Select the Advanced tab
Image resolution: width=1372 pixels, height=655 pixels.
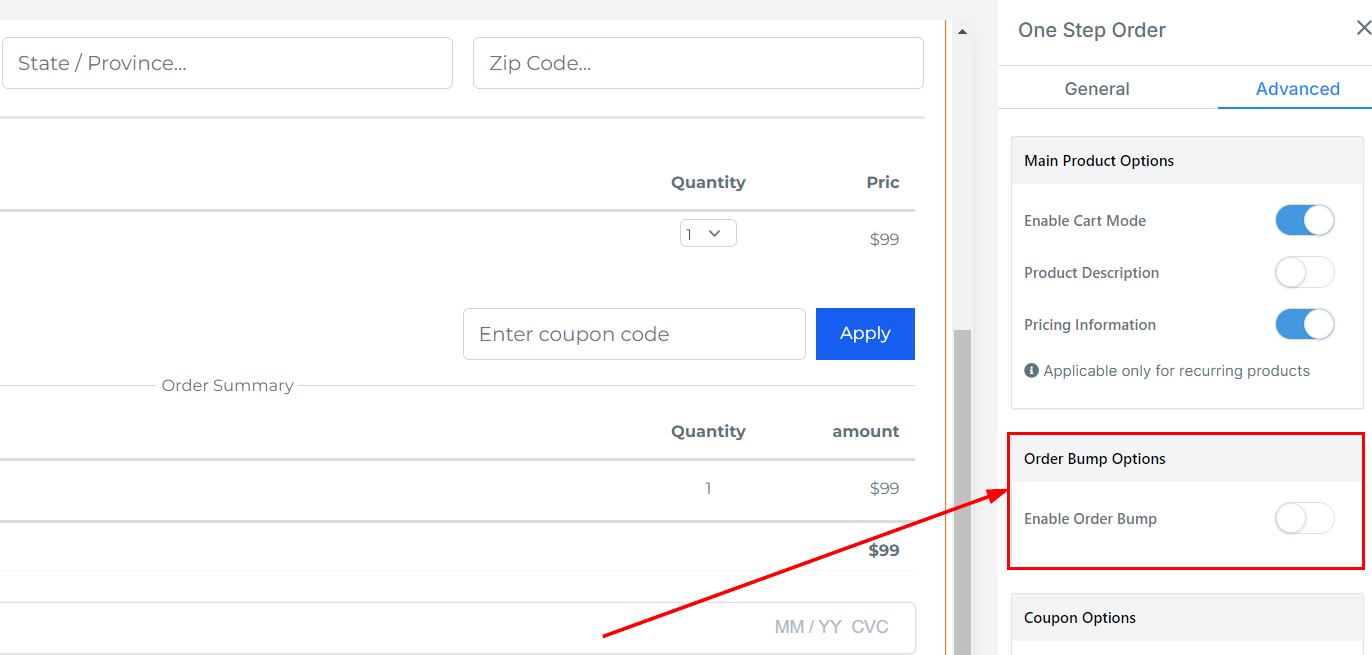click(1297, 89)
